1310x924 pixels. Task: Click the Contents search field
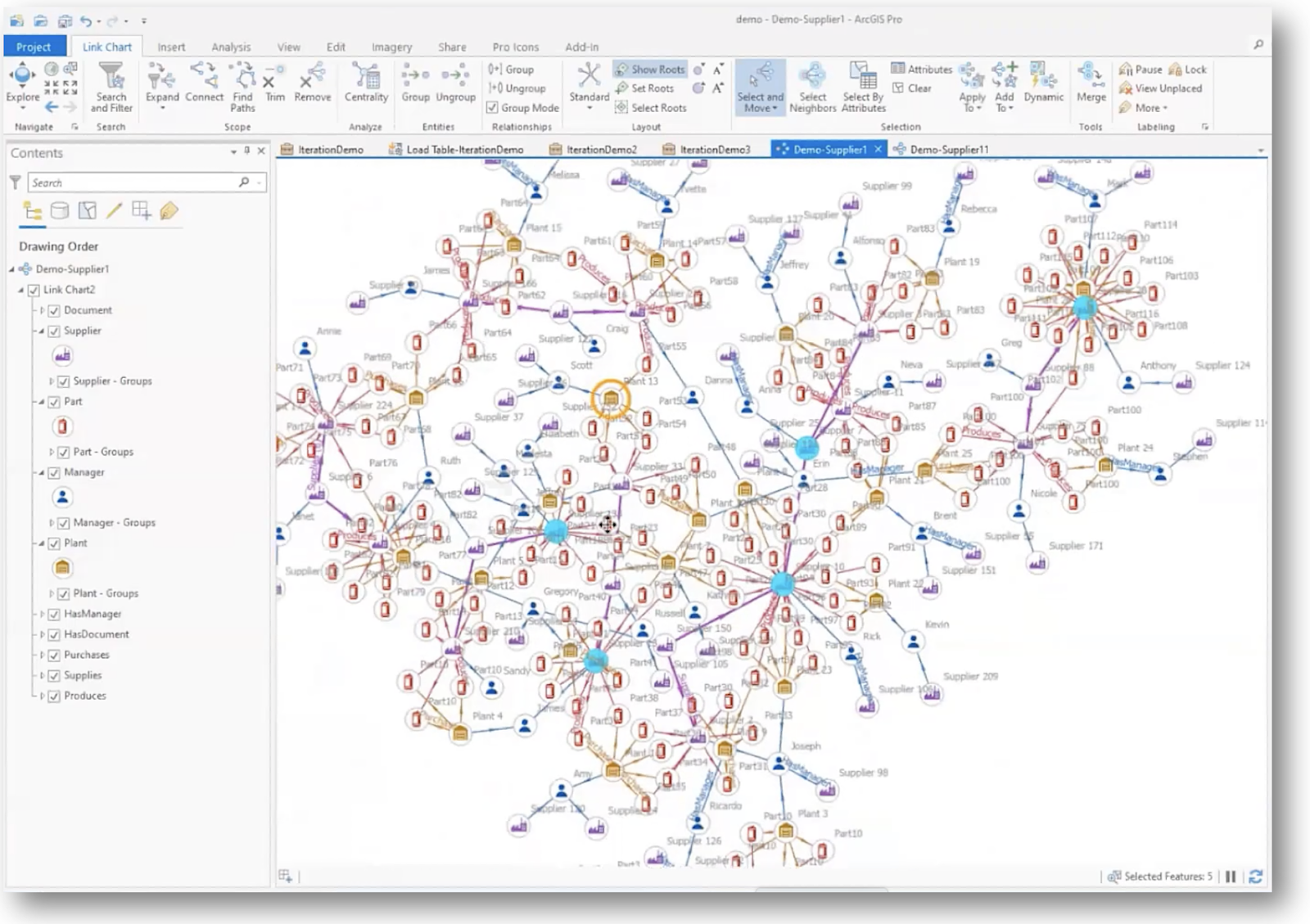[x=146, y=183]
